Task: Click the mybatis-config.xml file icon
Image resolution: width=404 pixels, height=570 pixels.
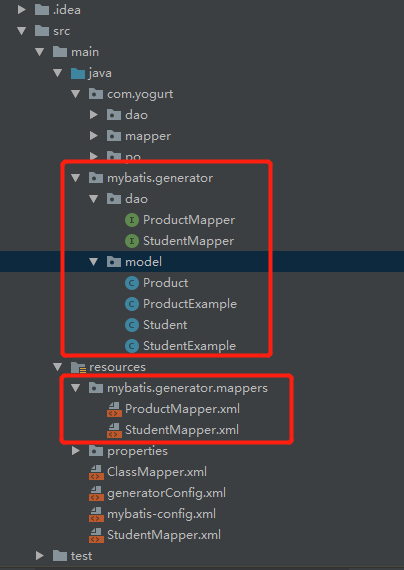Action: point(96,514)
